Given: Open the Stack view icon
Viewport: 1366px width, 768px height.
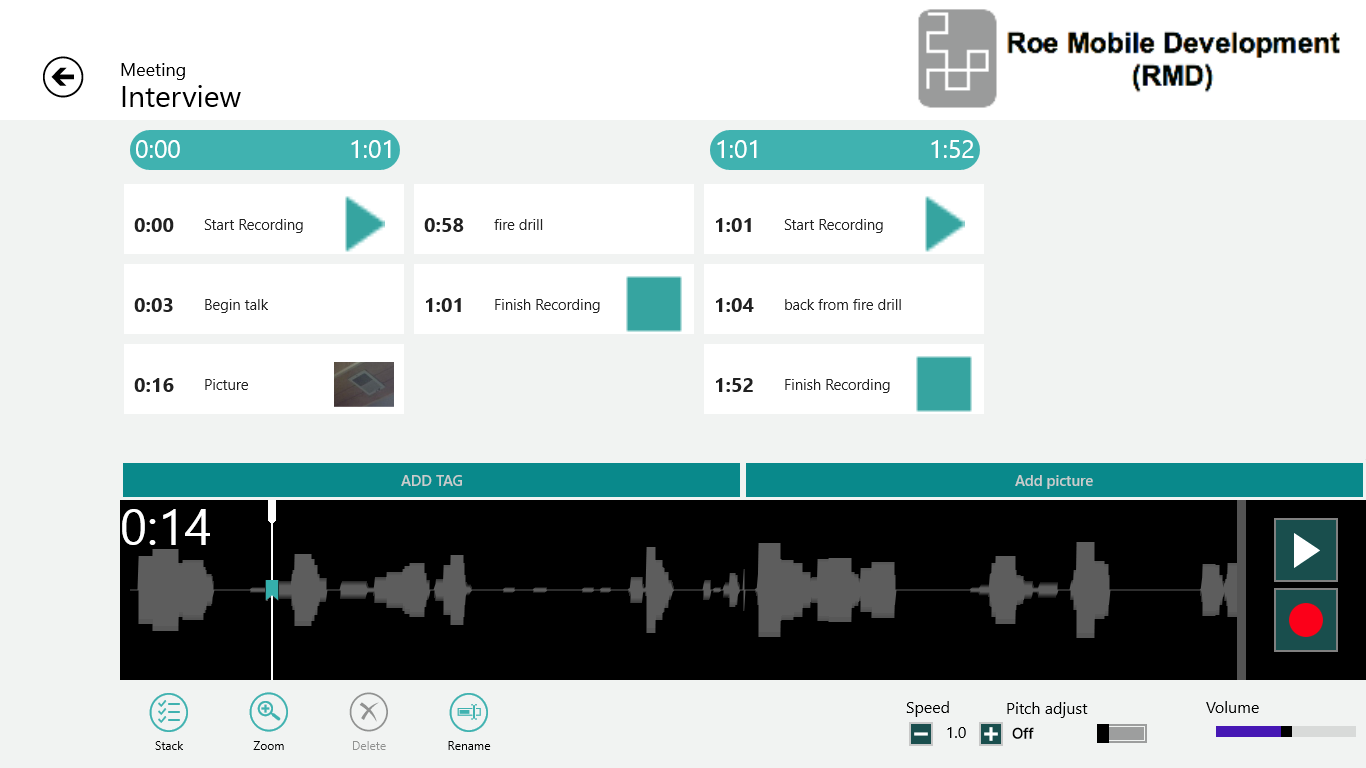Looking at the screenshot, I should [x=169, y=713].
